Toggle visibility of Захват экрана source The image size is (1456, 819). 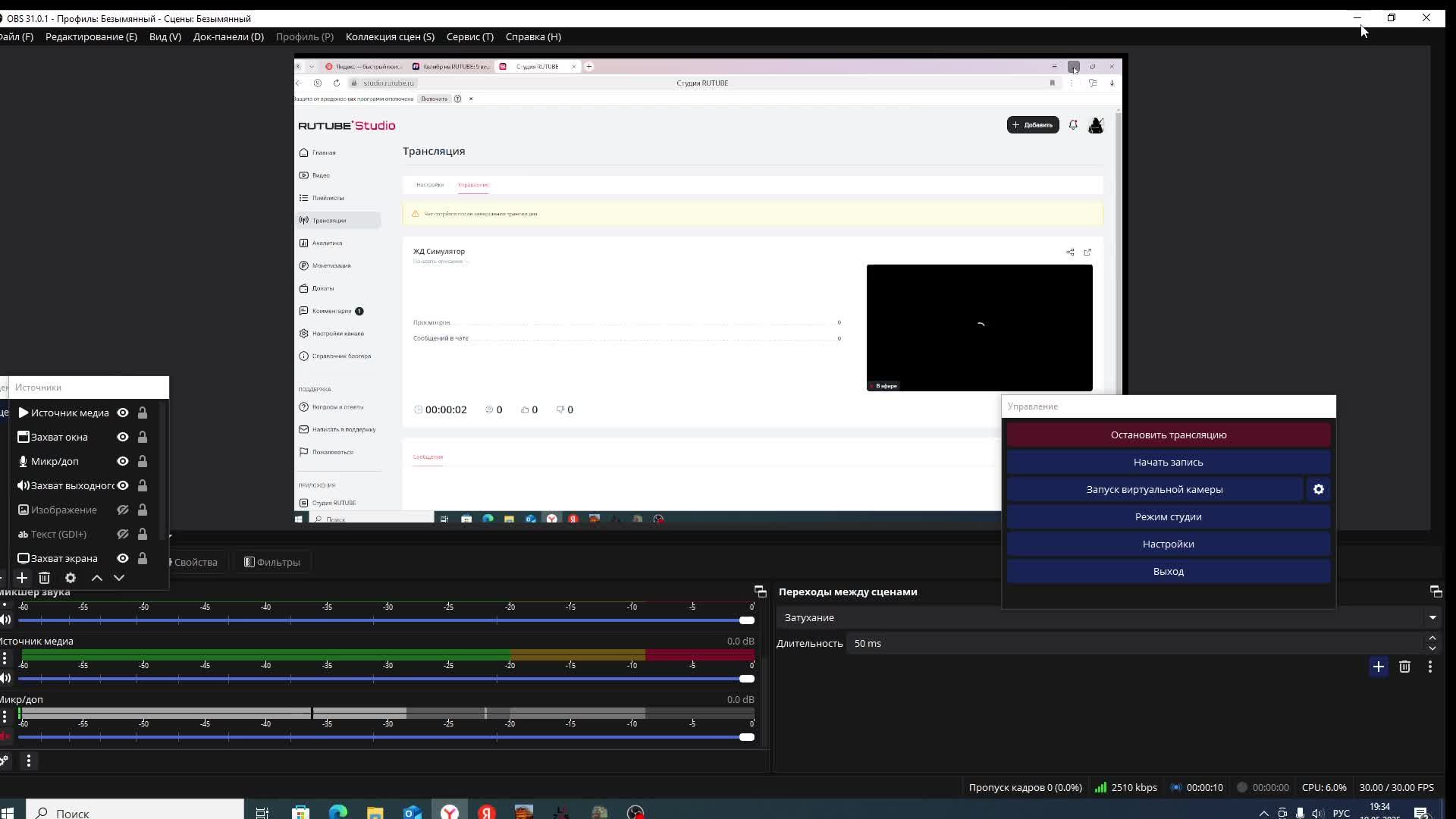pyautogui.click(x=123, y=558)
